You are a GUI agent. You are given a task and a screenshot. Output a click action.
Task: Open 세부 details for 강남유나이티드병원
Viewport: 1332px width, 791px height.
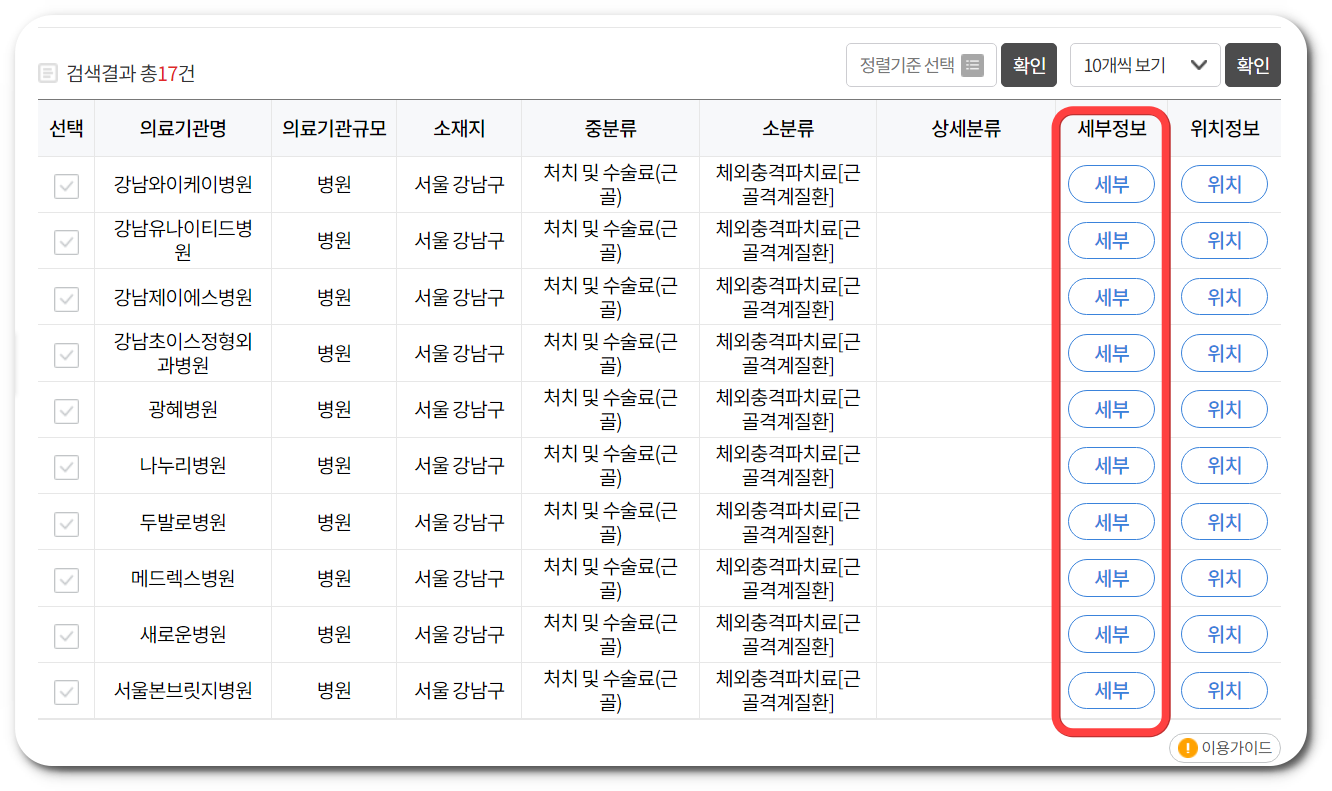[1111, 240]
